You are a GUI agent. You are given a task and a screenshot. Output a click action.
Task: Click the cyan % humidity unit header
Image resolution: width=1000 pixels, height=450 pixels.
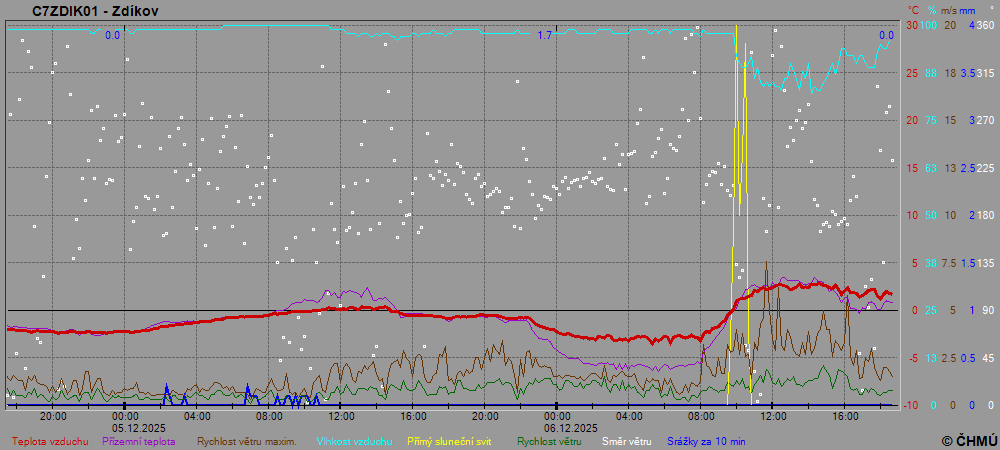pos(931,10)
